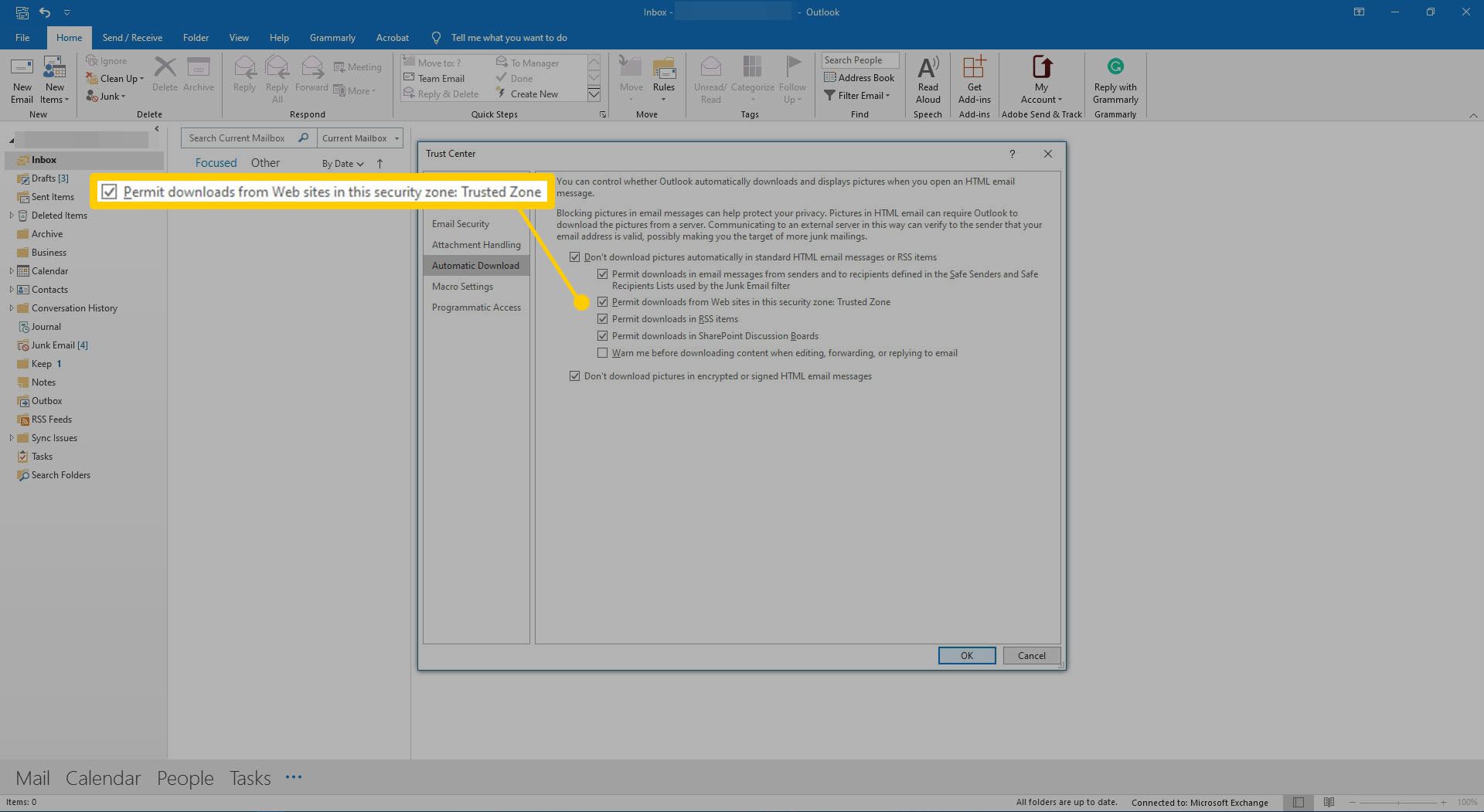Click the Reply All icon
1484x812 pixels.
(x=277, y=66)
